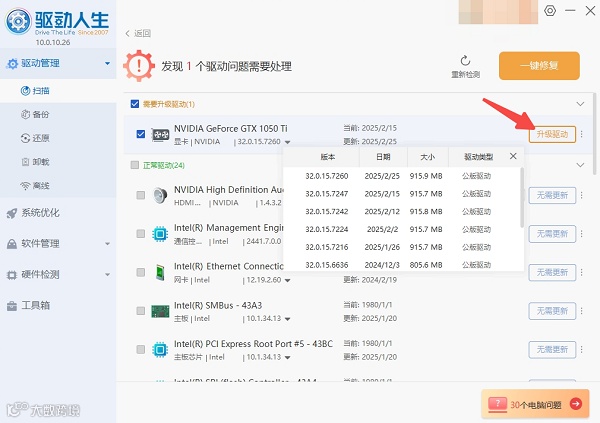Click 无需更新 button for Intel Management Engine
Viewport: 600px width, 423px height.
552,234
